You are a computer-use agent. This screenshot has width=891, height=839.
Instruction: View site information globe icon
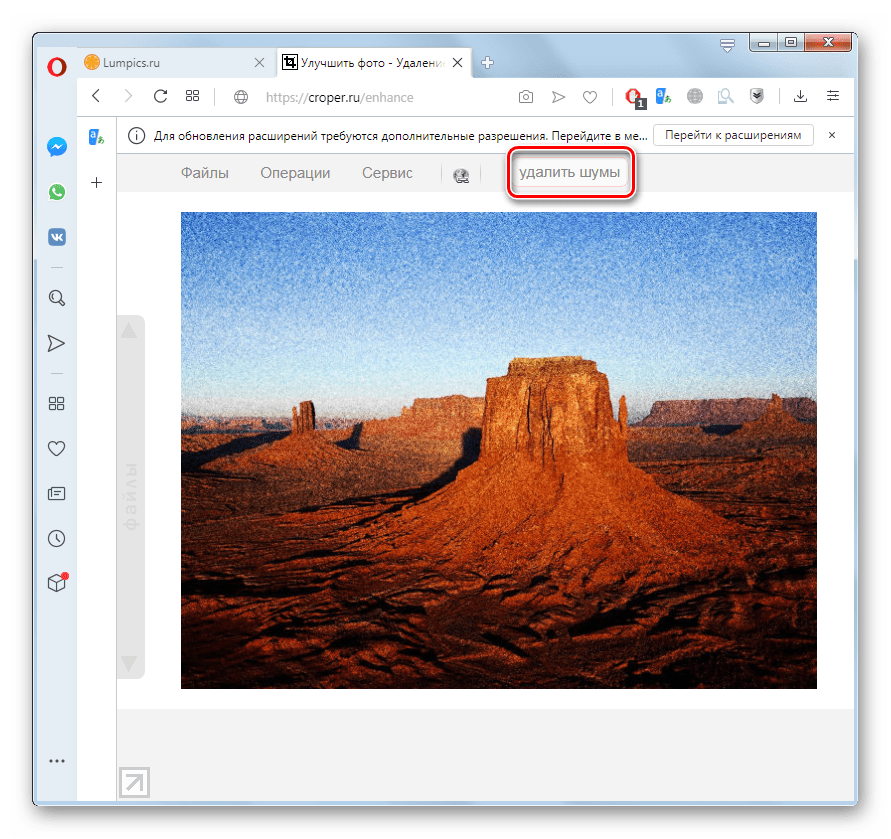click(241, 97)
